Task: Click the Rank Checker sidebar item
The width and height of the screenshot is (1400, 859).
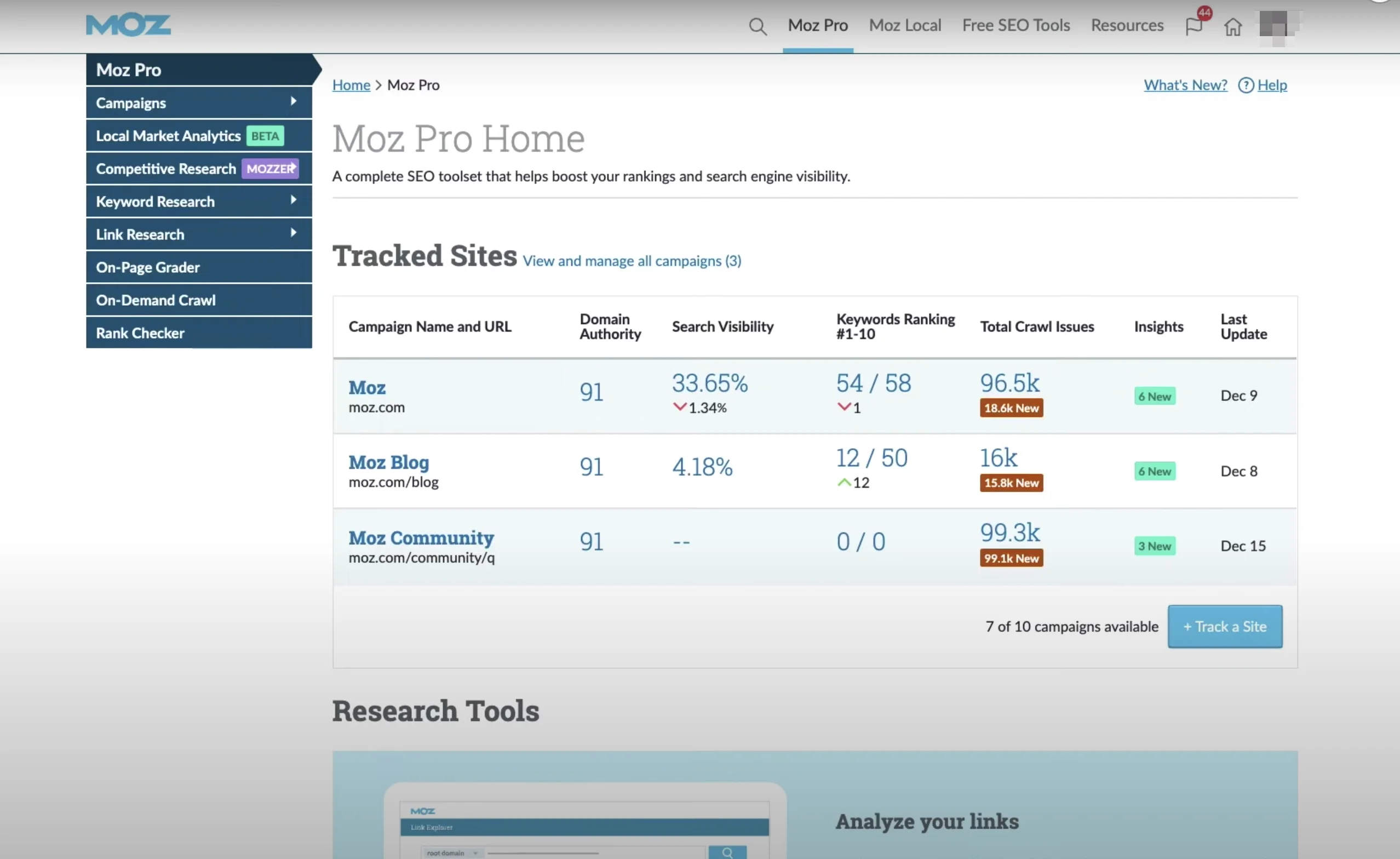Action: pos(139,332)
